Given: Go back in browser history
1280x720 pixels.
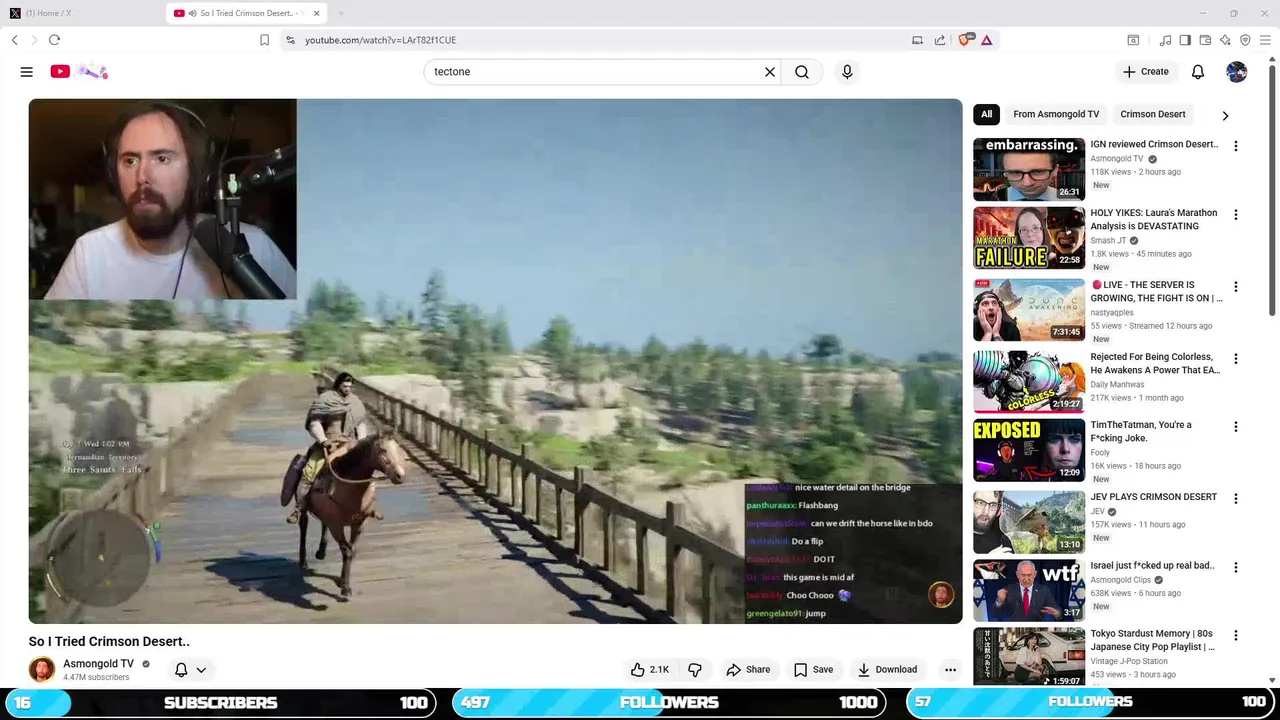Looking at the screenshot, I should coord(15,40).
